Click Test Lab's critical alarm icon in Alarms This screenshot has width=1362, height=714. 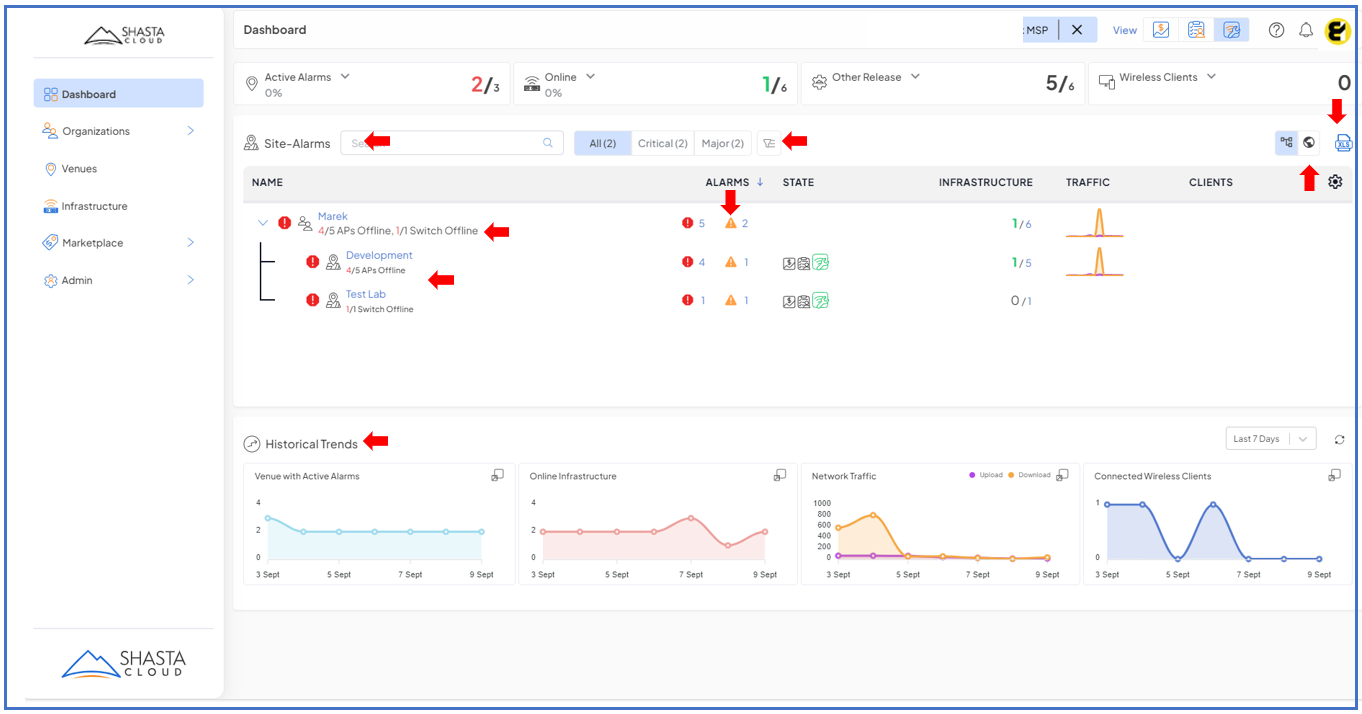687,300
